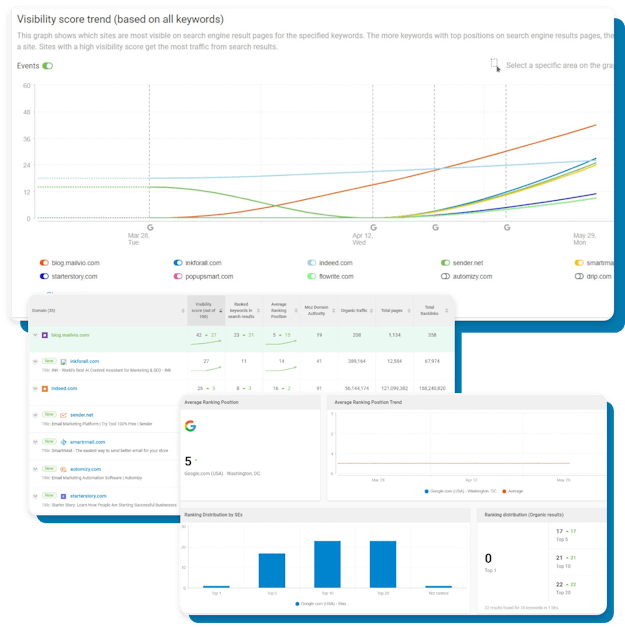625x627 pixels.
Task: Click Google event marker at Mar 28
Action: [x=150, y=228]
